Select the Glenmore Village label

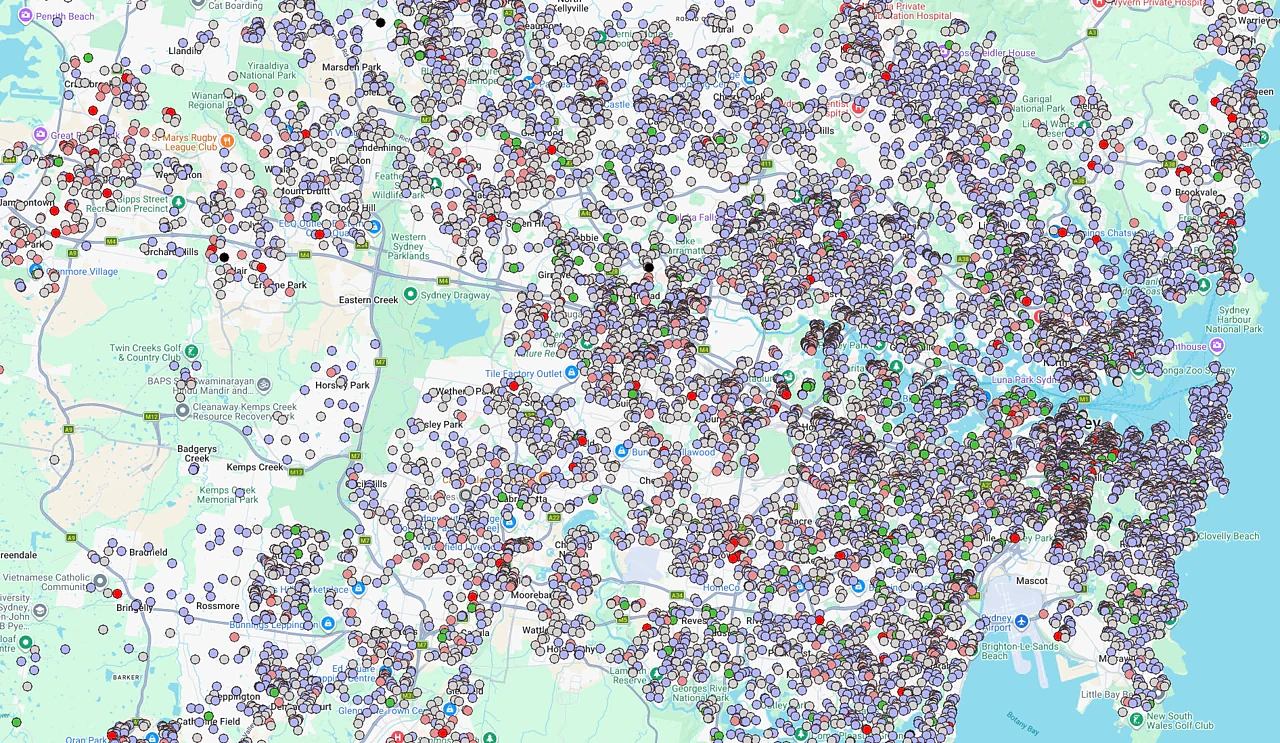(x=82, y=272)
